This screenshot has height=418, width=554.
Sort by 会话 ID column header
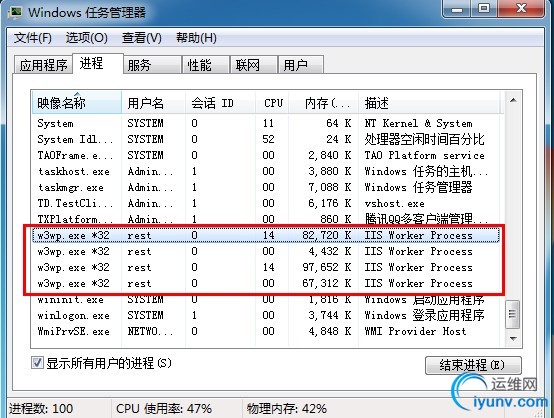(220, 103)
